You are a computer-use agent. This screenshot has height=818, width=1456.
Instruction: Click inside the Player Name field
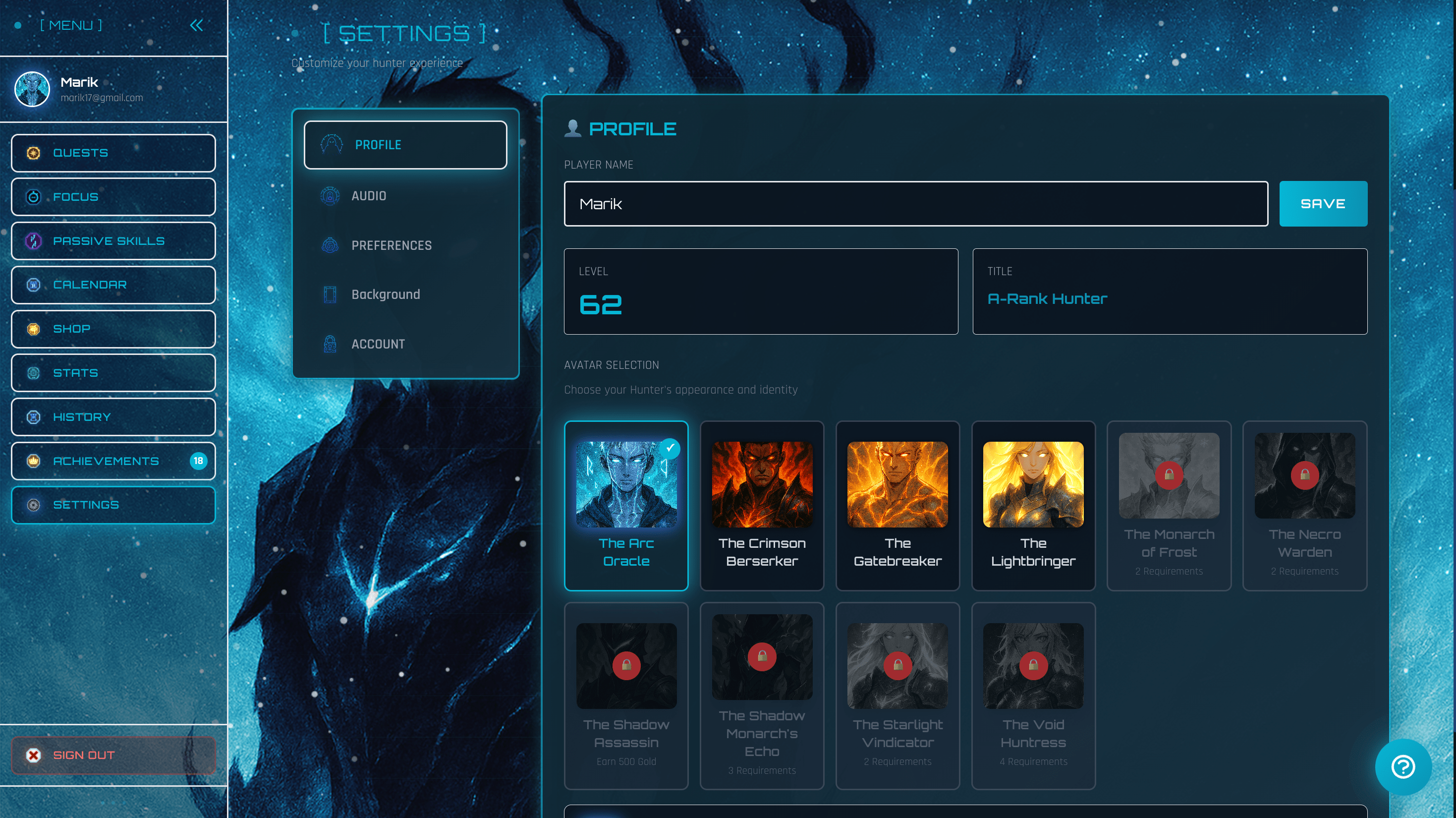tap(916, 204)
